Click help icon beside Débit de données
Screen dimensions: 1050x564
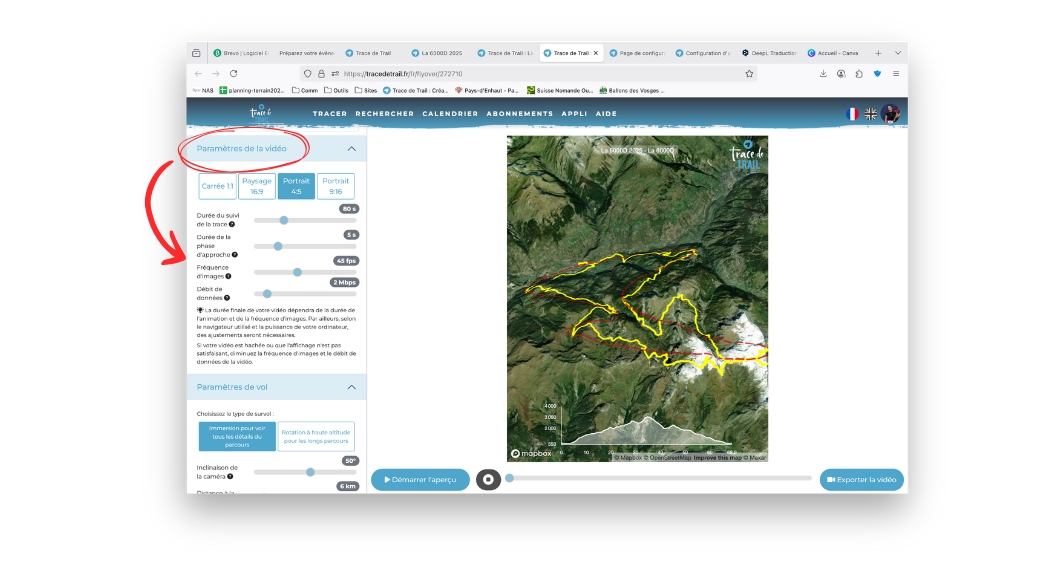(227, 297)
